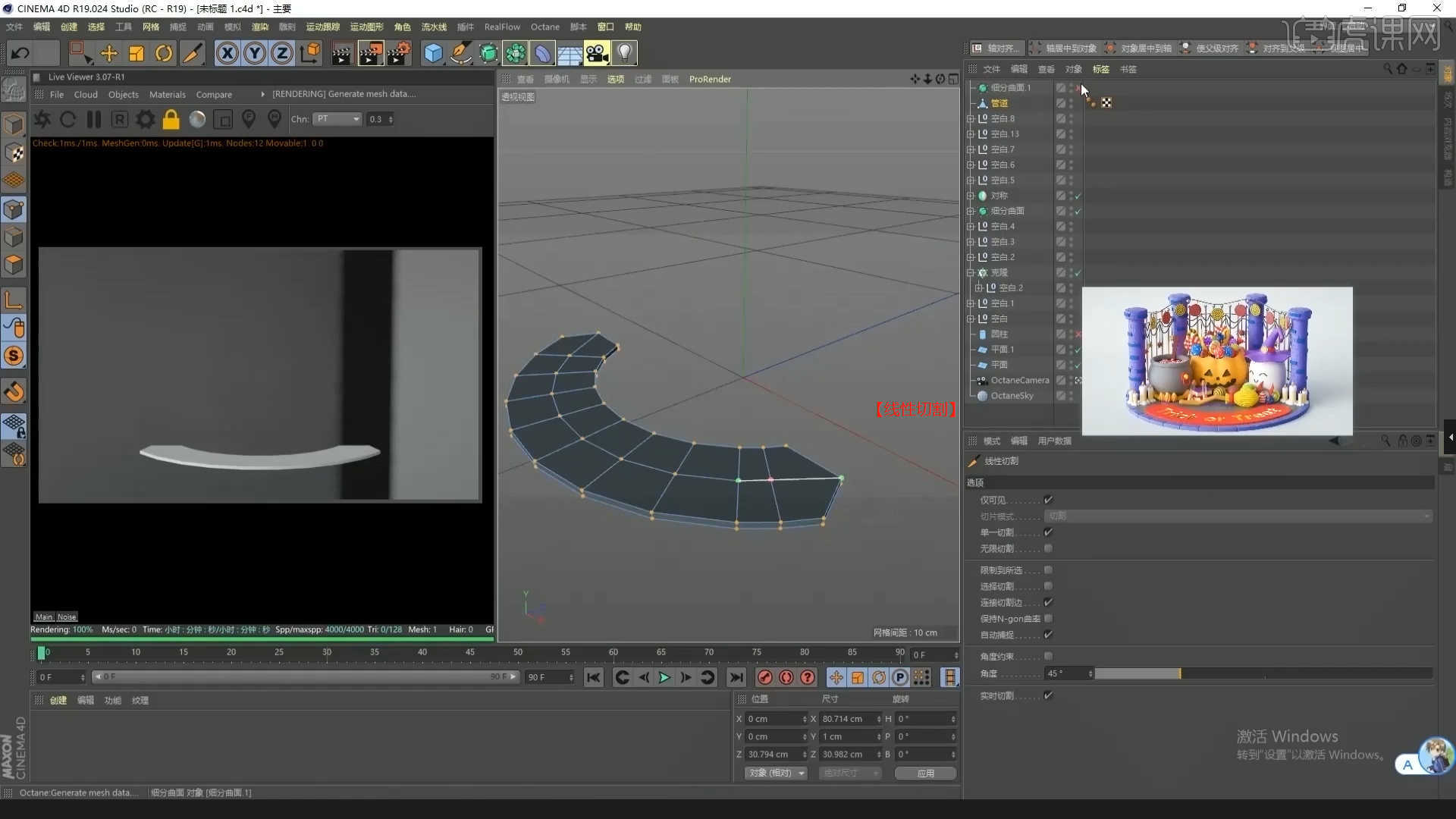Enable the 无限切割 checkbox
This screenshot has height=819, width=1456.
1048,548
